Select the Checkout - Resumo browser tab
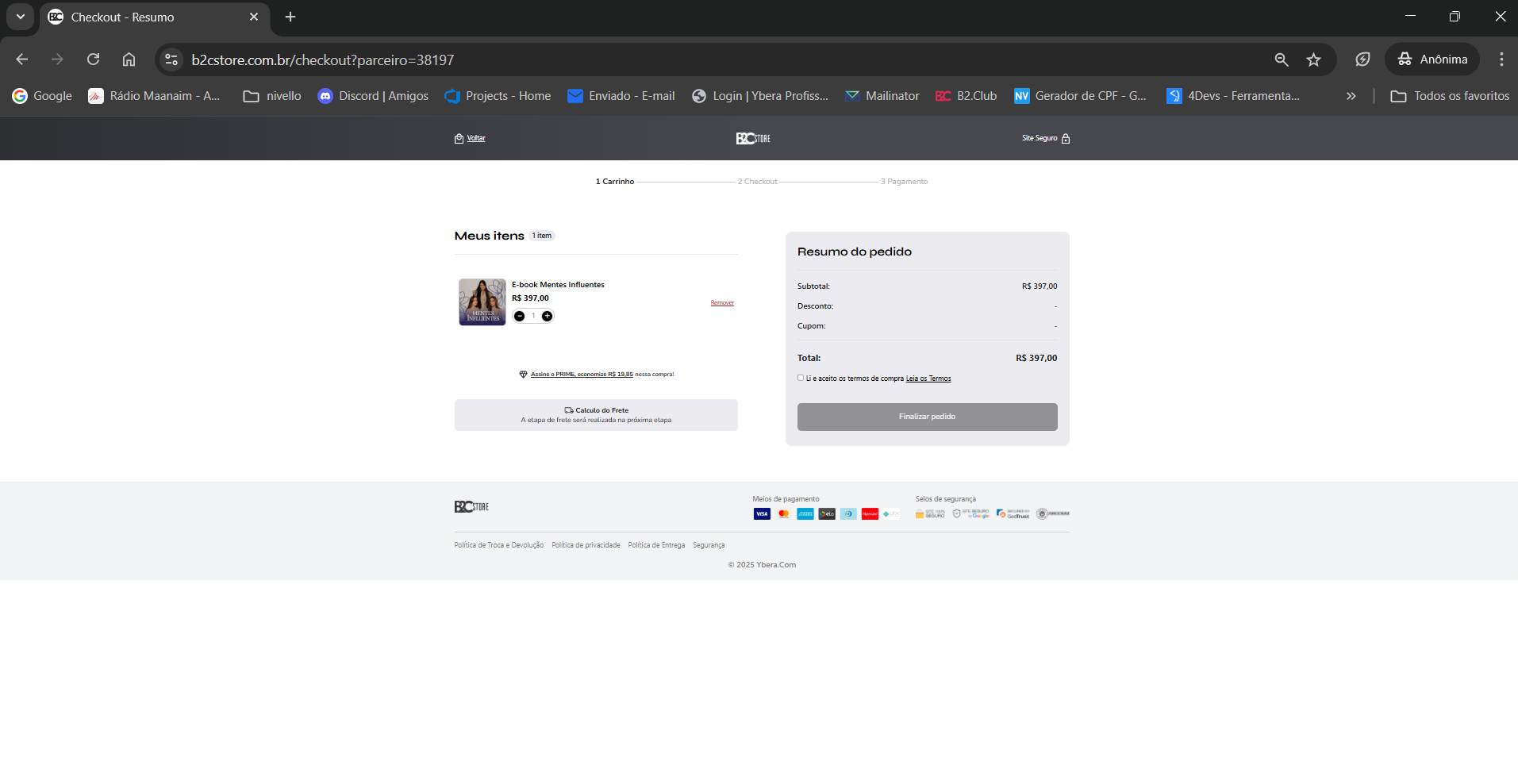 coord(155,17)
